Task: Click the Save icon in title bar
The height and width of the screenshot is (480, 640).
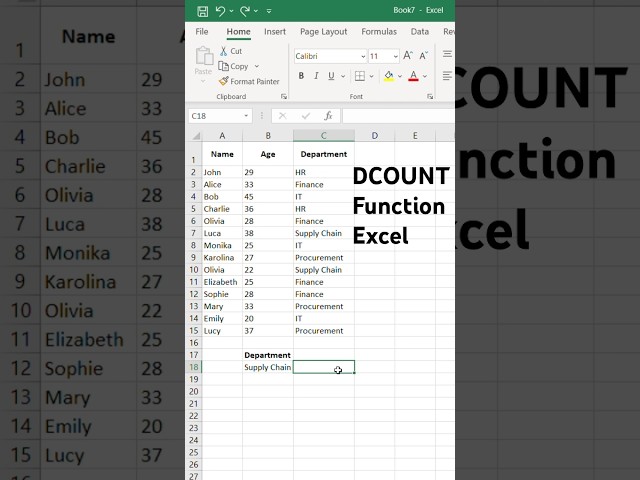Action: (202, 11)
